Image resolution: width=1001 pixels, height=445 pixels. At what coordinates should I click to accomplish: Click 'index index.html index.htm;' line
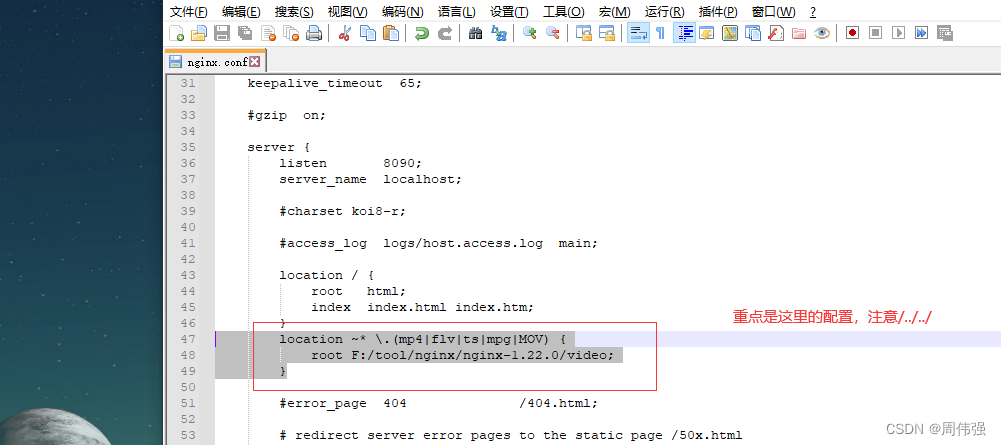point(423,307)
